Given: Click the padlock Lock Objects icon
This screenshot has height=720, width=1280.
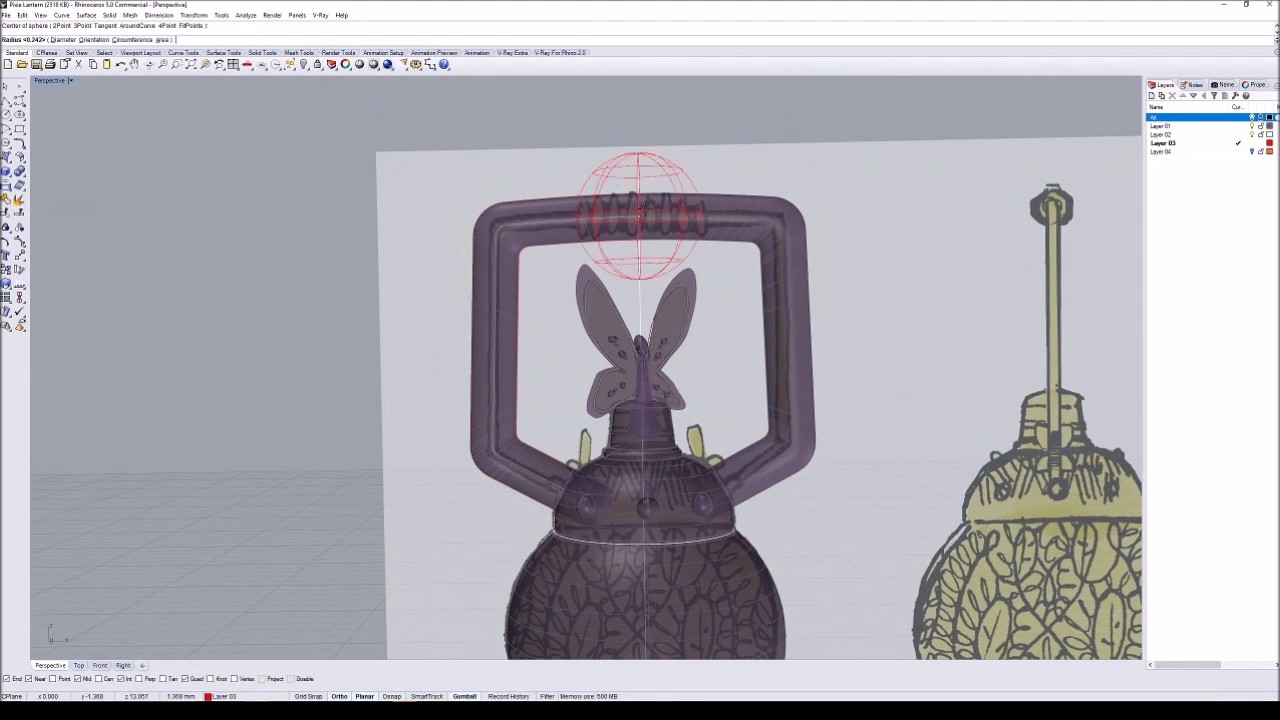Looking at the screenshot, I should (317, 64).
